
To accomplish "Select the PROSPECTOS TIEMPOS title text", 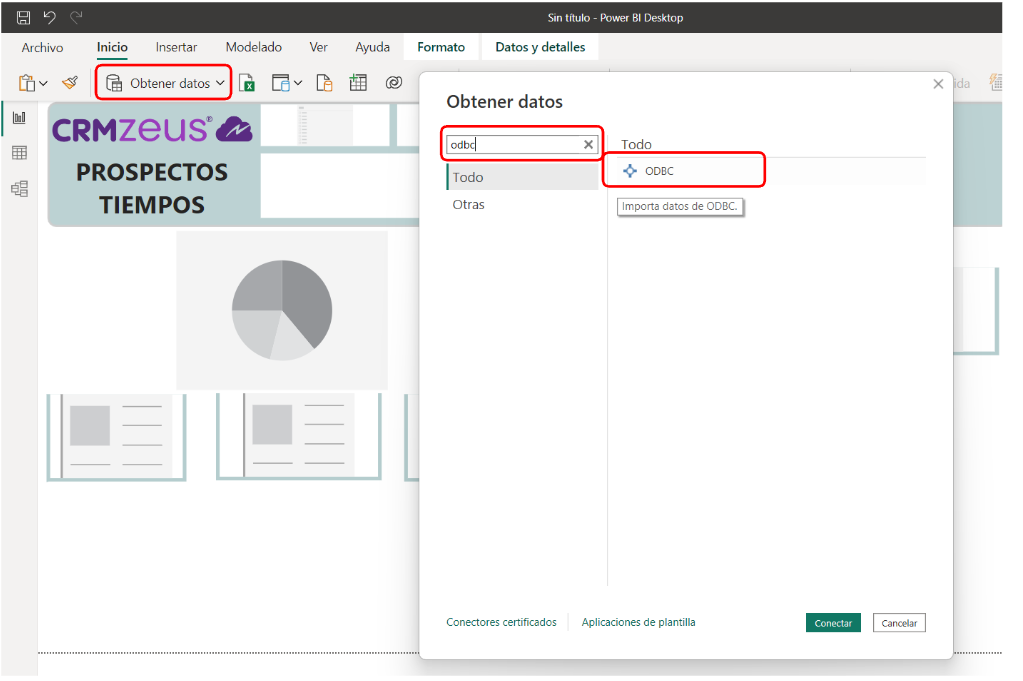I will 152,189.
